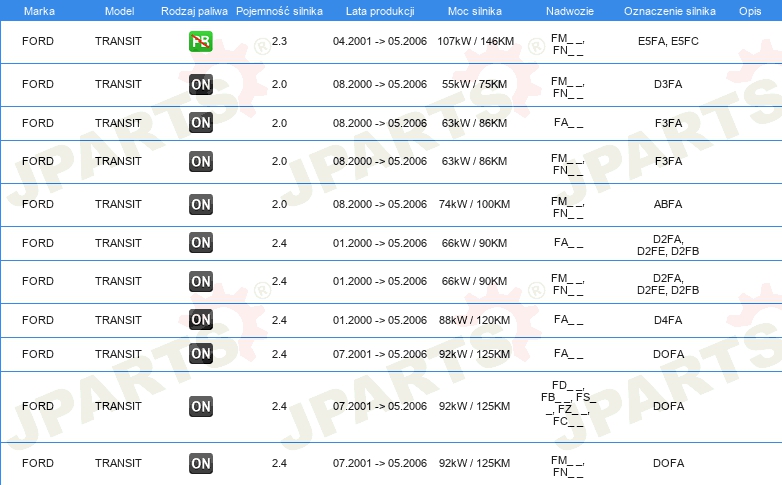The image size is (782, 485).
Task: Click production years 04.2001 -> 05.2006
Action: 380,41
